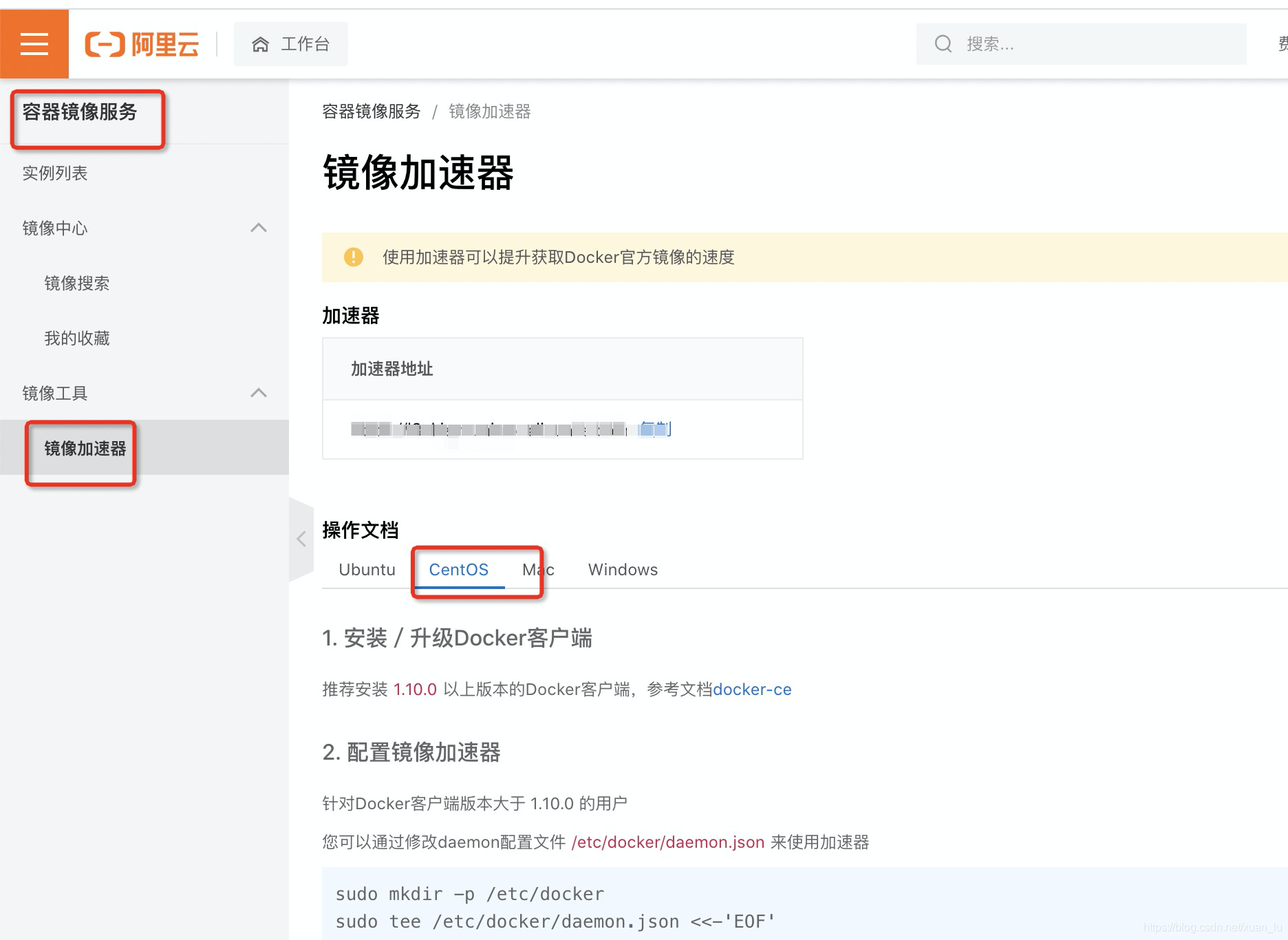Switch to the Windows tab
Viewport: 1288px width, 940px height.
coord(623,570)
